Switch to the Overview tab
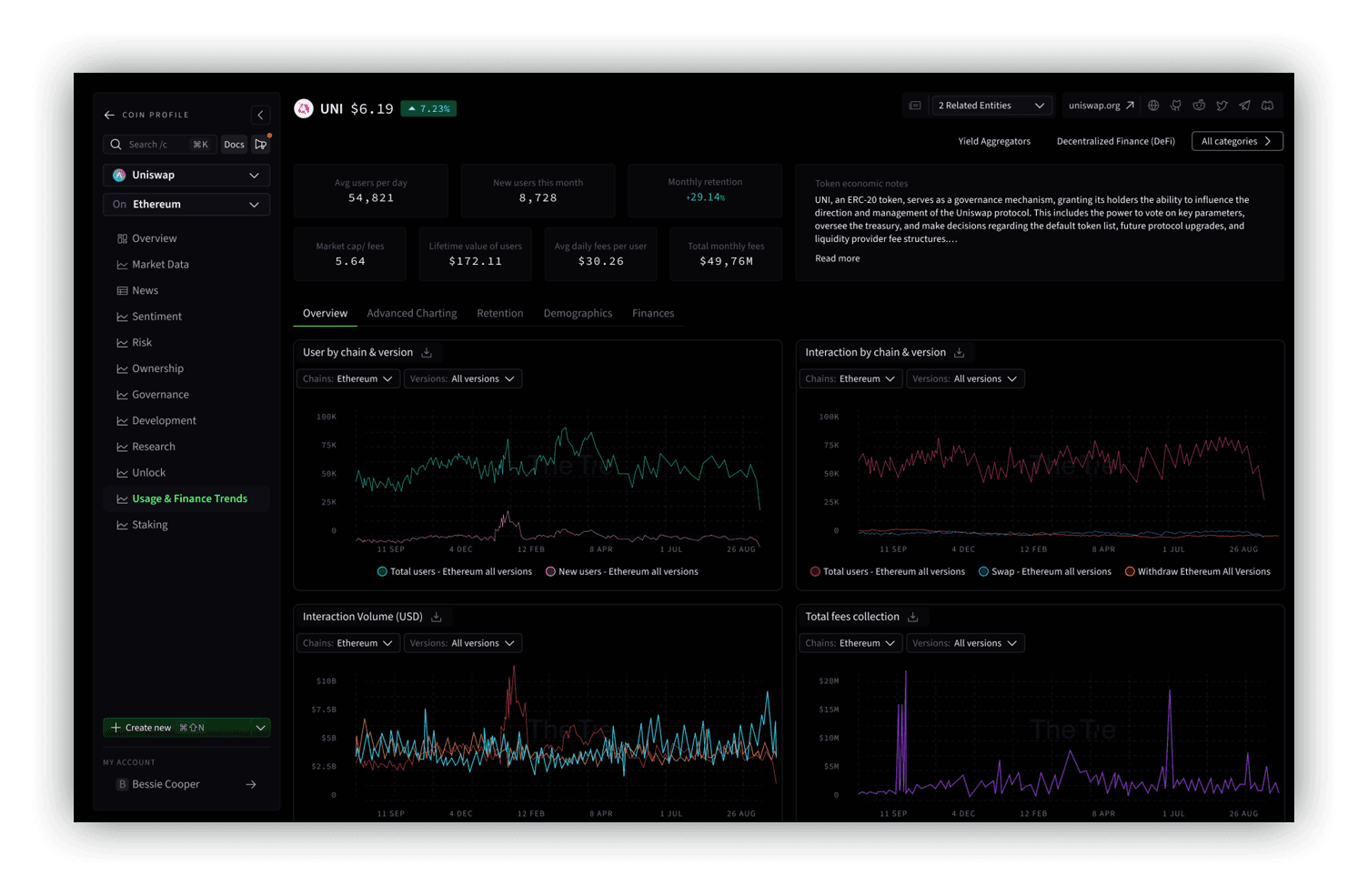Screen dimensions: 1368x896 pyautogui.click(x=325, y=314)
